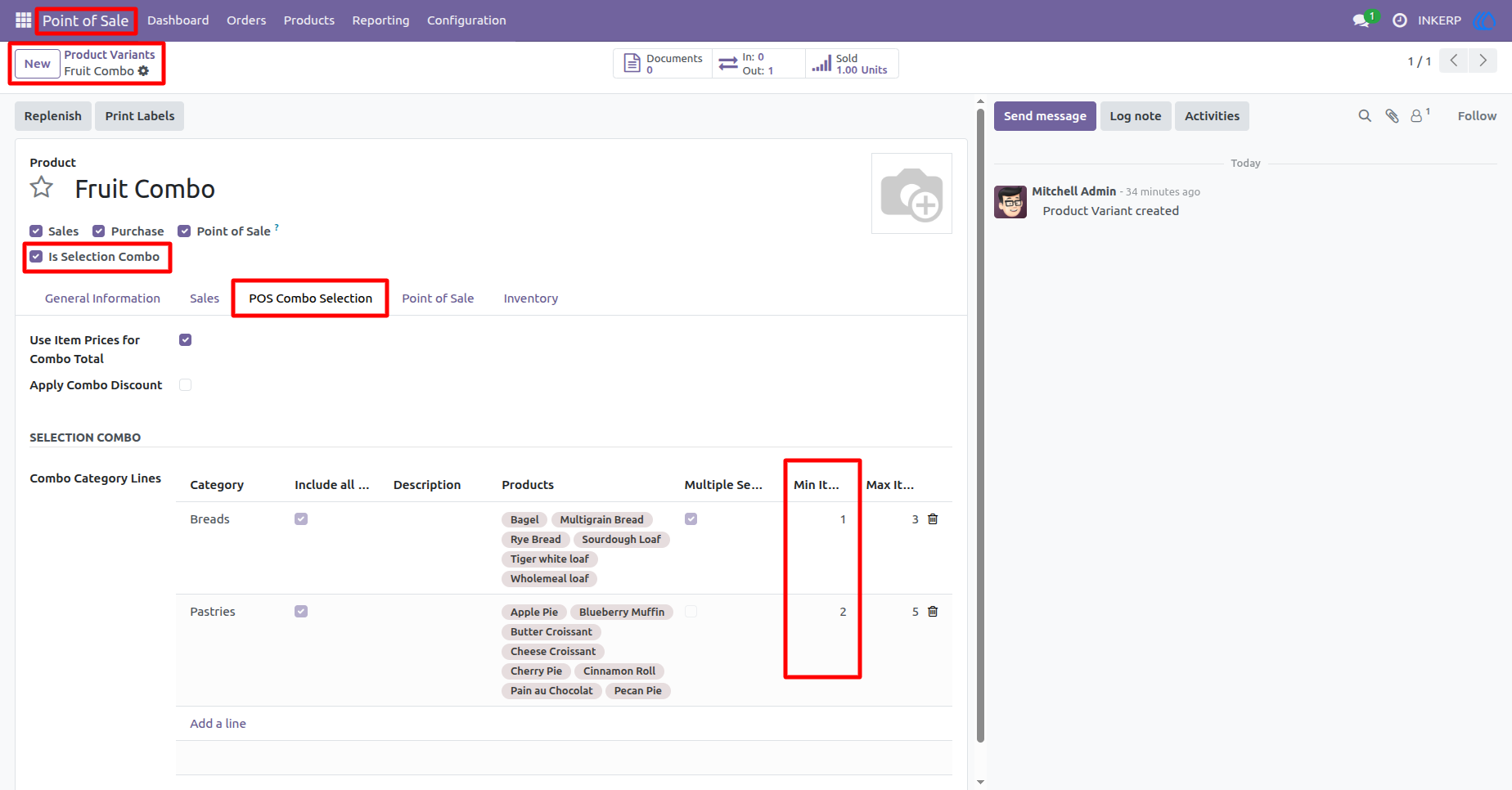Open the In/Out transfers stat button
The width and height of the screenshot is (1512, 790).
click(758, 64)
